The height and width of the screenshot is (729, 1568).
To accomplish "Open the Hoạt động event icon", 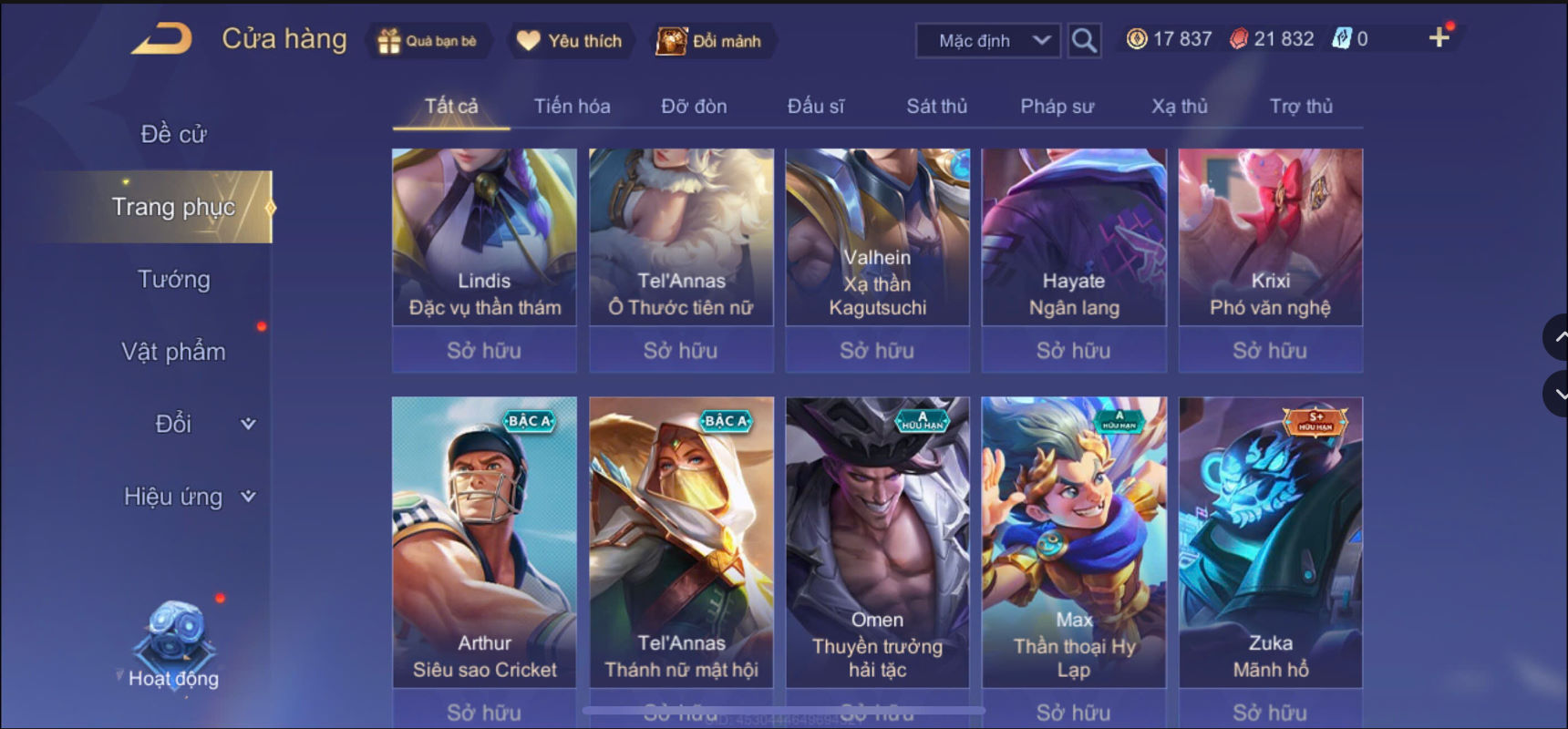I will pyautogui.click(x=173, y=644).
